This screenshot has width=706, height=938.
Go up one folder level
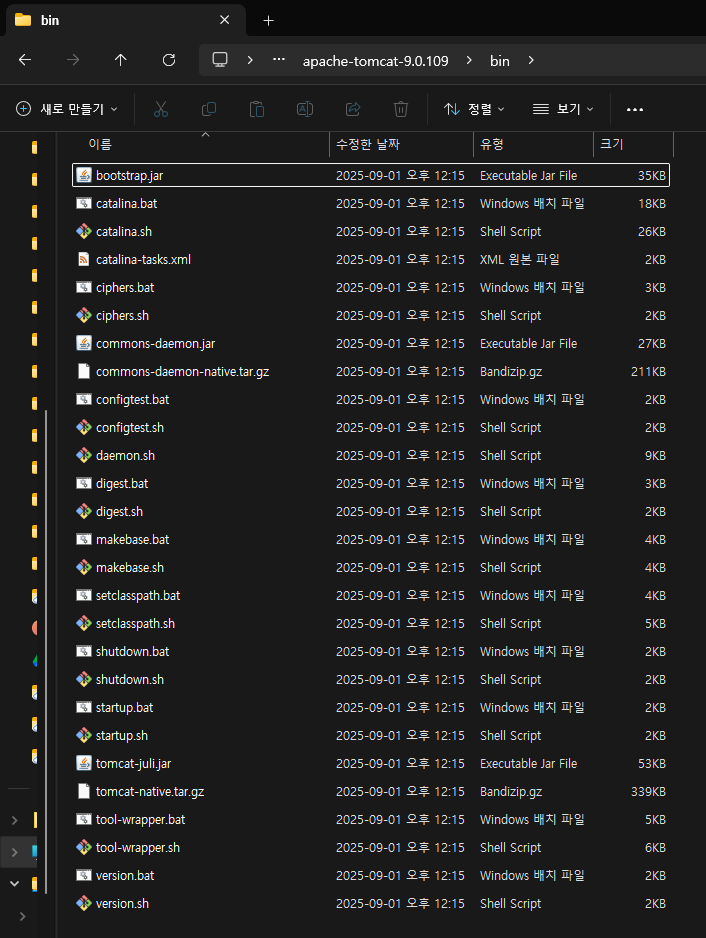pos(121,60)
